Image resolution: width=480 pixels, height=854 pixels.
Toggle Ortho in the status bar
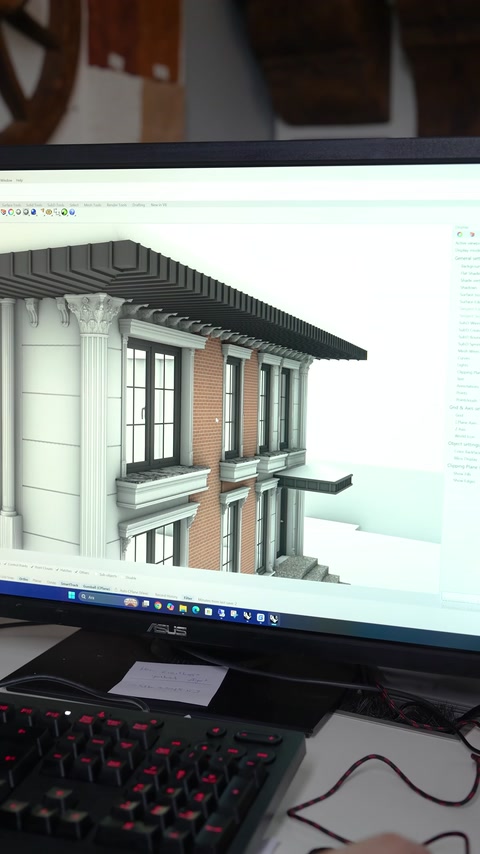click(x=23, y=579)
